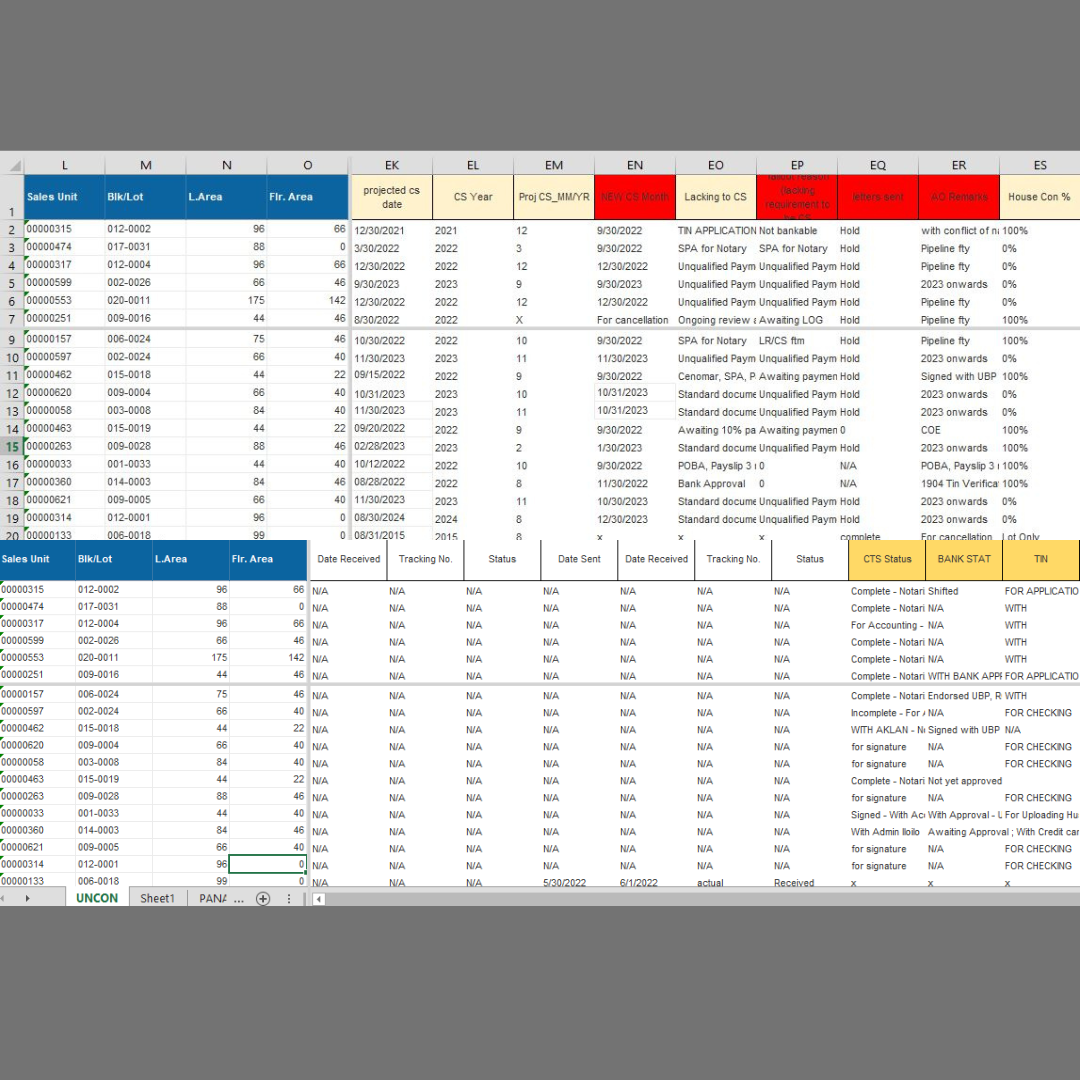Click the 'With Admin Iloilo' cell
This screenshot has width=1080, height=1080.
(885, 832)
